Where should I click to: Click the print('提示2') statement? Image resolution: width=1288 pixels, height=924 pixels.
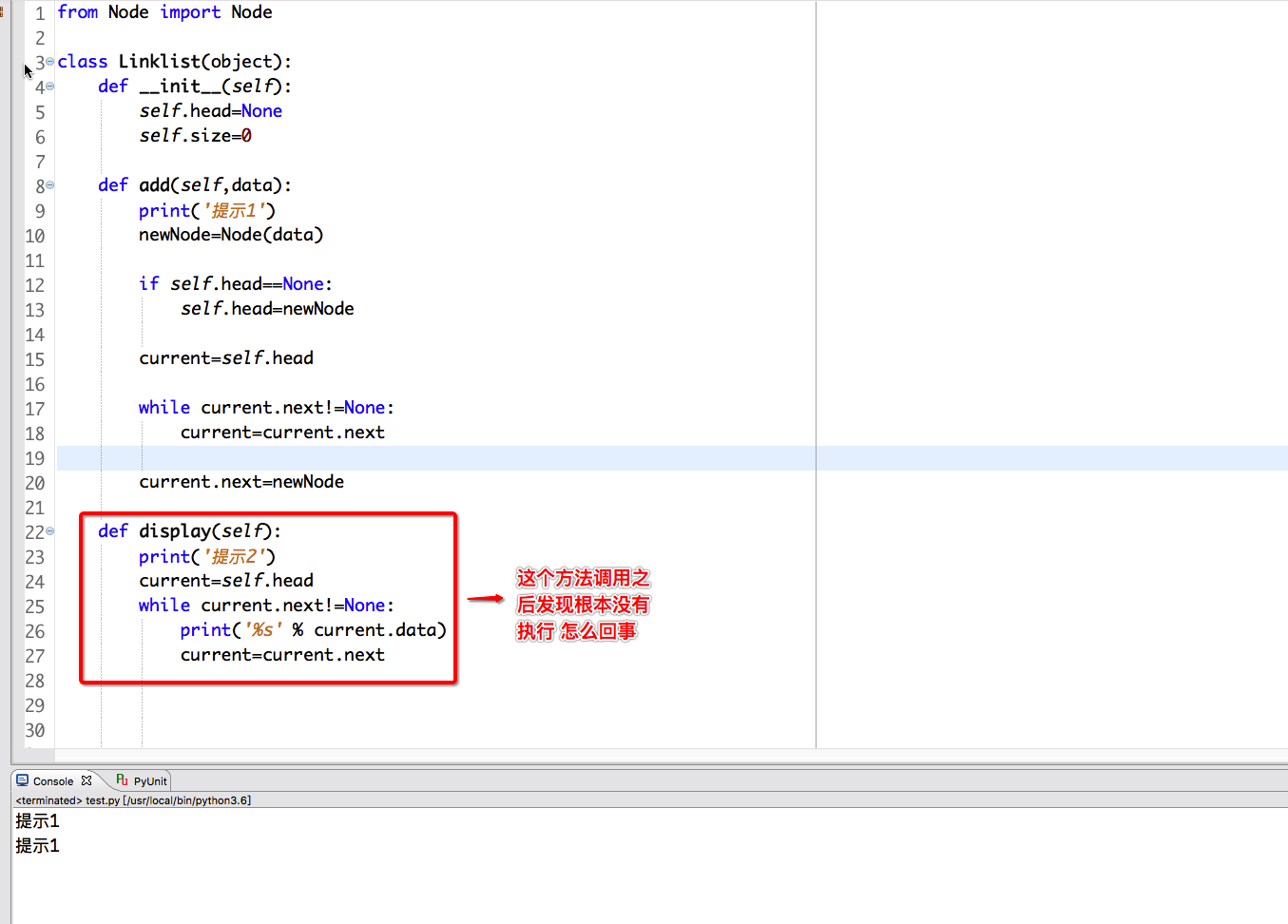point(206,556)
